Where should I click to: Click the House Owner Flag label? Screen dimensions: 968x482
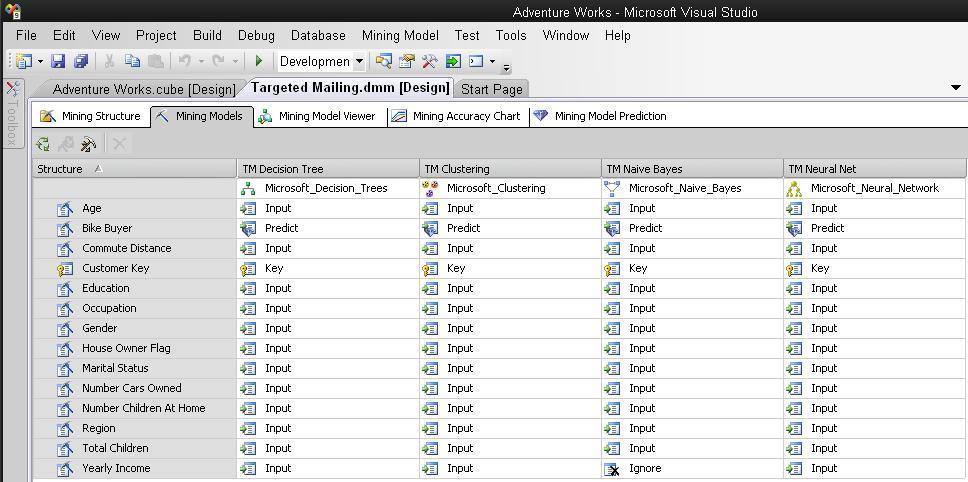(126, 348)
